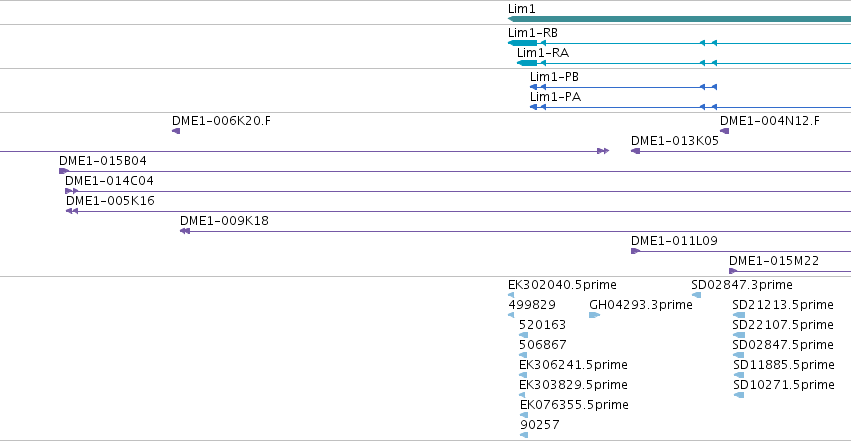Select the DME1-015B04 clone start arrow
The width and height of the screenshot is (851, 441).
pos(64,171)
